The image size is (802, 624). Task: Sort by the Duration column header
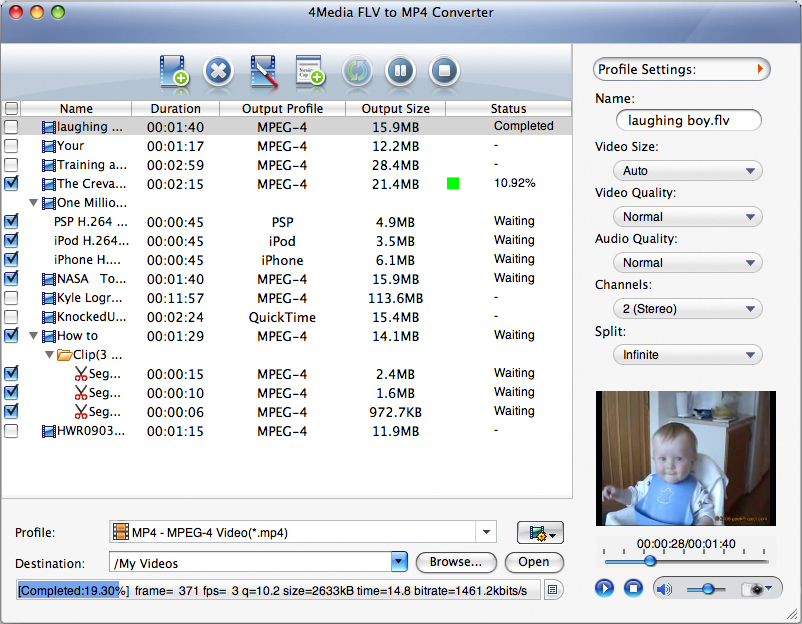(175, 108)
